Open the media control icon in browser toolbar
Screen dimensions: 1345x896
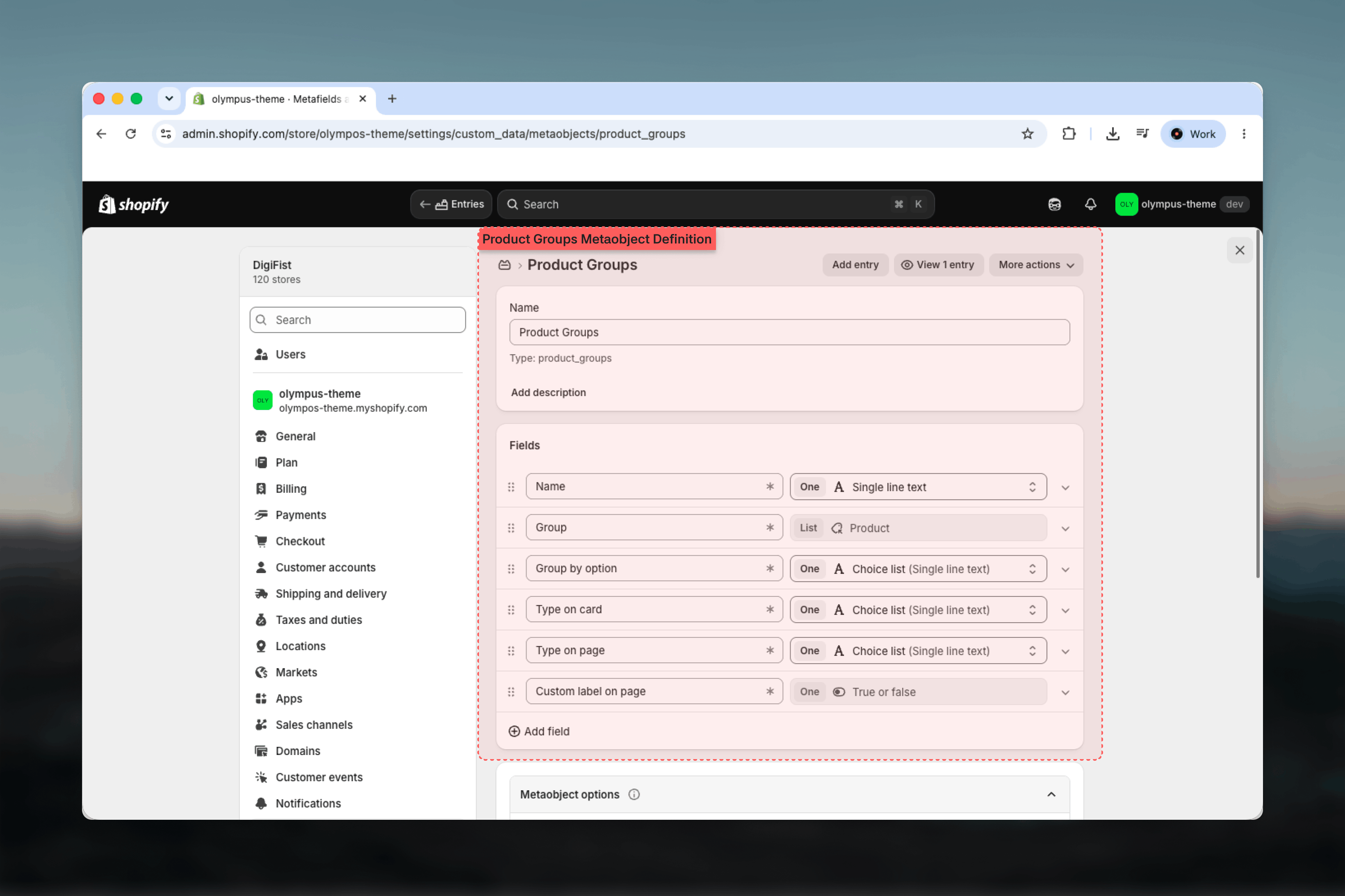click(x=1142, y=134)
